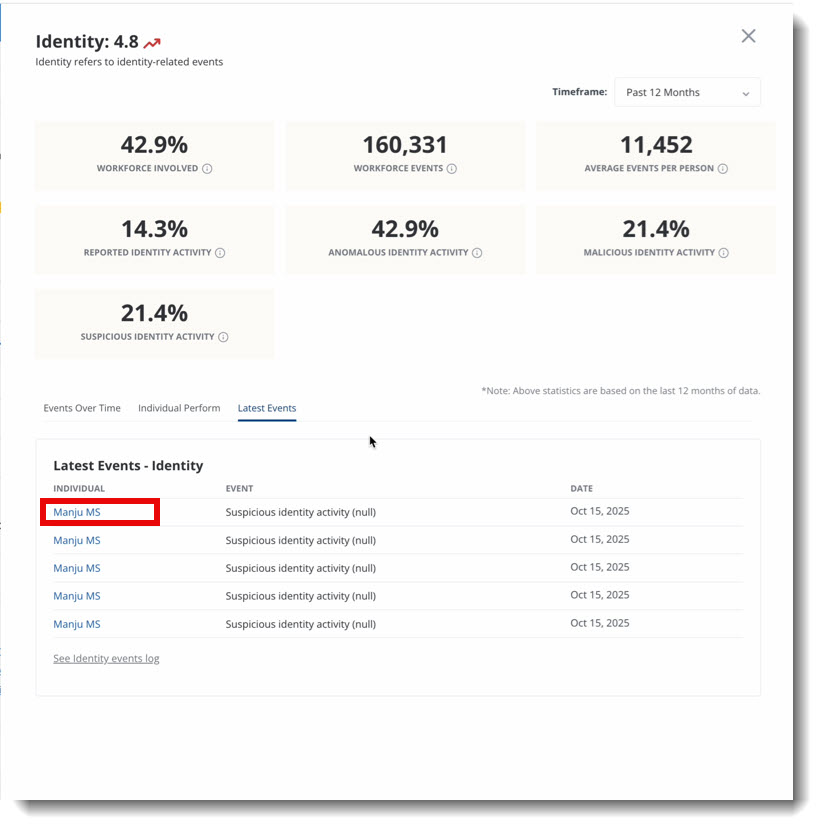Screen dimensions: 823x830
Task: Click info icon beside Average Events Per Person
Action: point(723,169)
